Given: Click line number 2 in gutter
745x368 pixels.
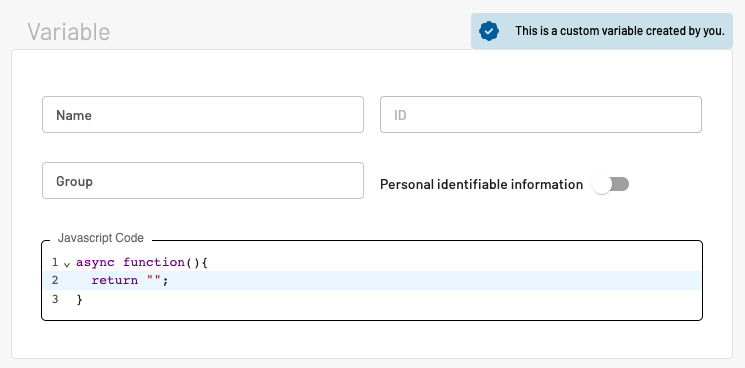Looking at the screenshot, I should [x=55, y=280].
